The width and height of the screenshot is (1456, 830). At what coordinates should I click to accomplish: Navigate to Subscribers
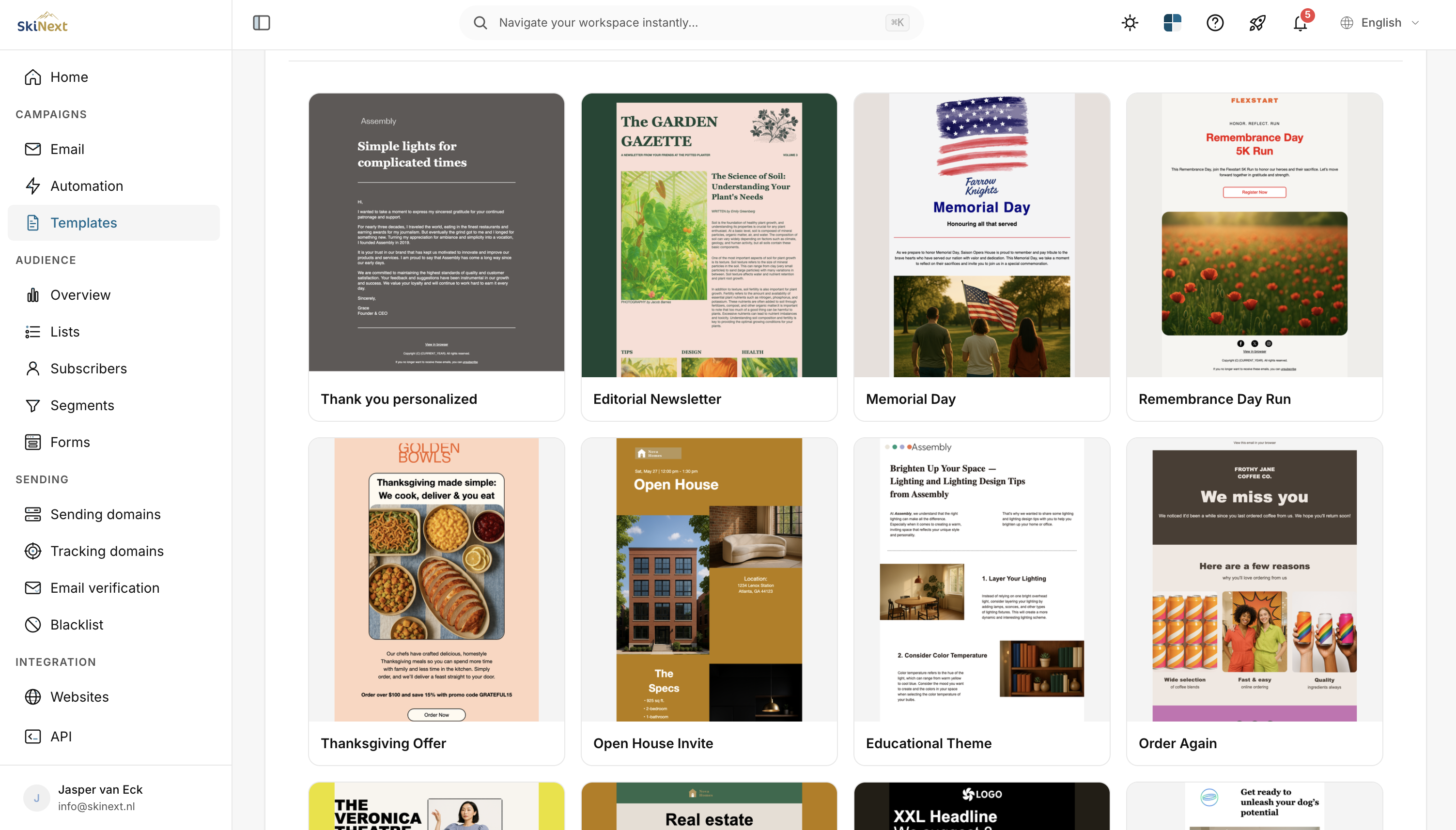pyautogui.click(x=114, y=368)
